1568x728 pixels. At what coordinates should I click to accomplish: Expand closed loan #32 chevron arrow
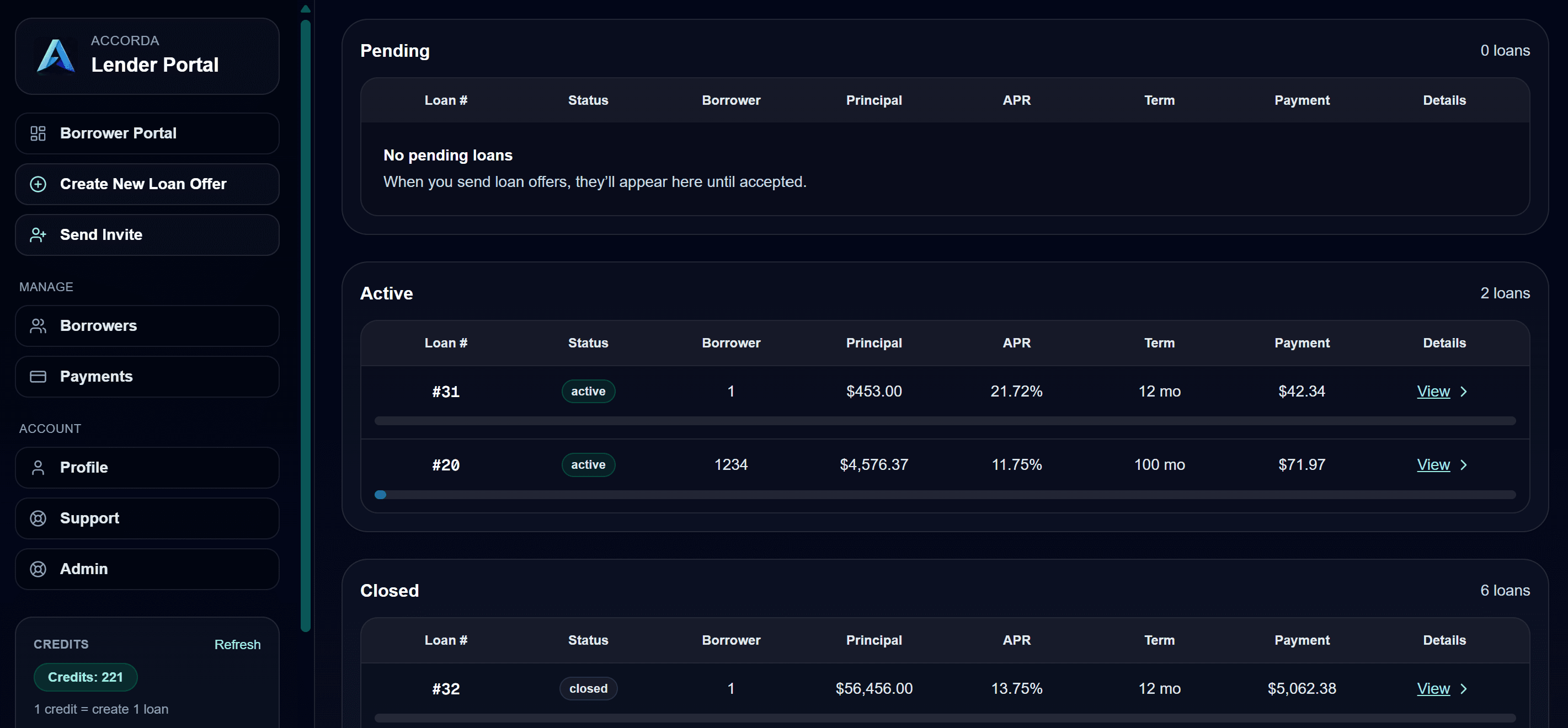1464,689
